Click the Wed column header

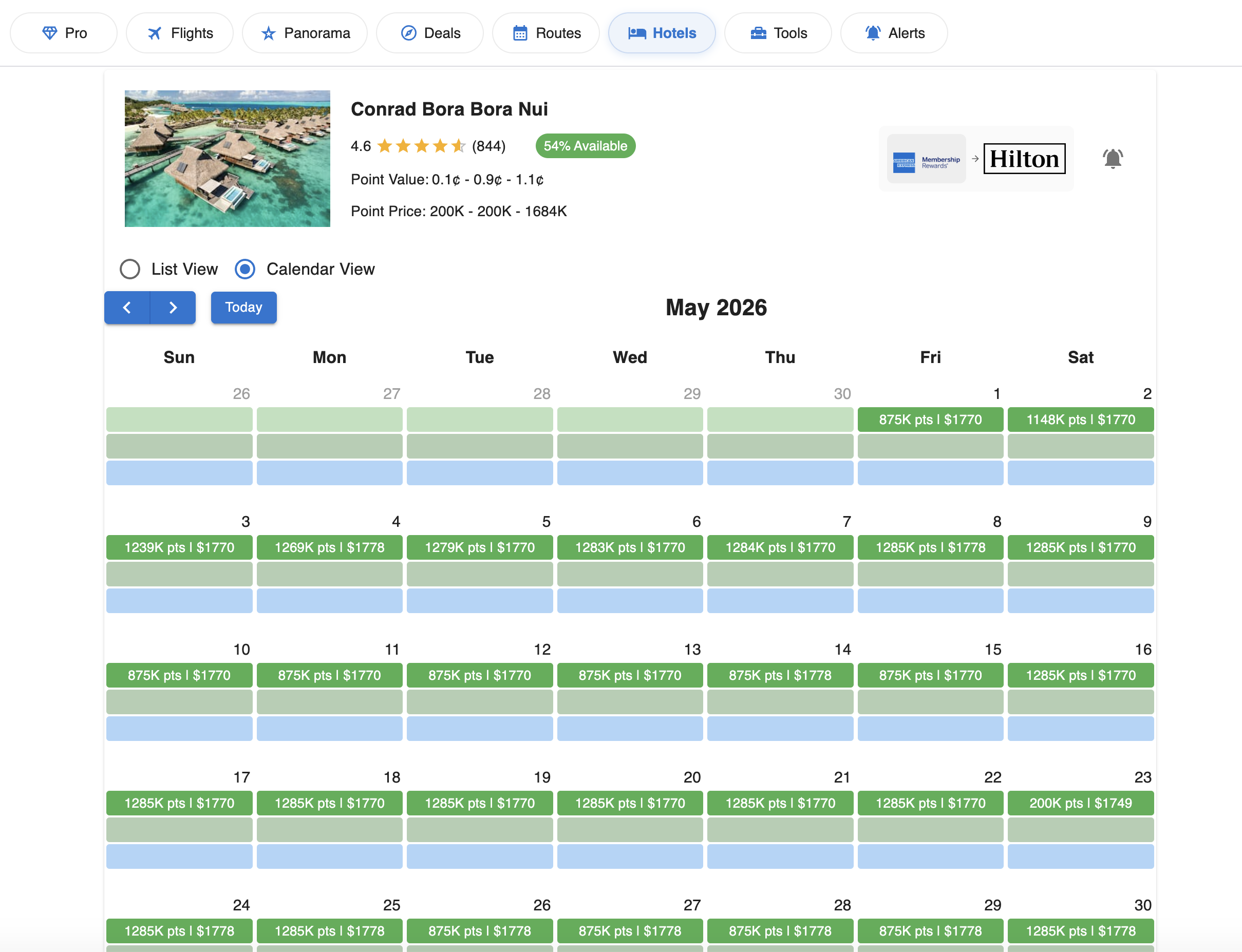click(x=630, y=357)
